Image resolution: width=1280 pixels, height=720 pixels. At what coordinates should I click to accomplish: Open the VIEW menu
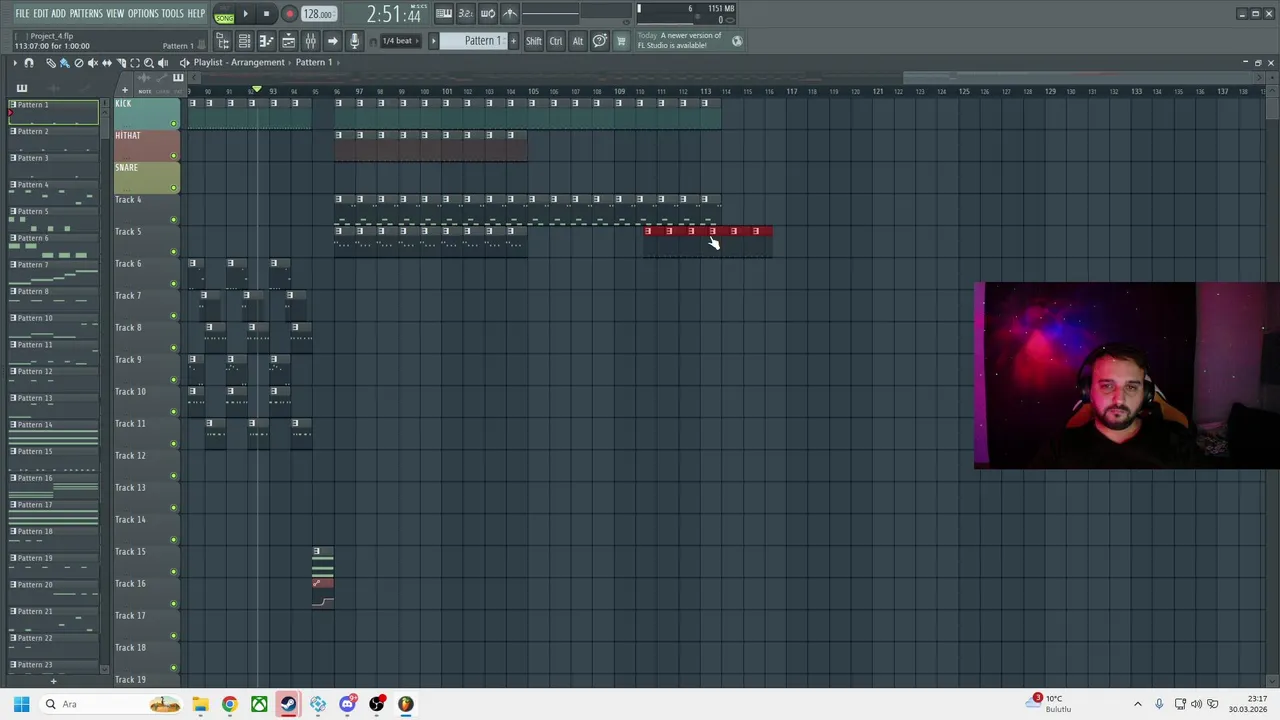[115, 14]
